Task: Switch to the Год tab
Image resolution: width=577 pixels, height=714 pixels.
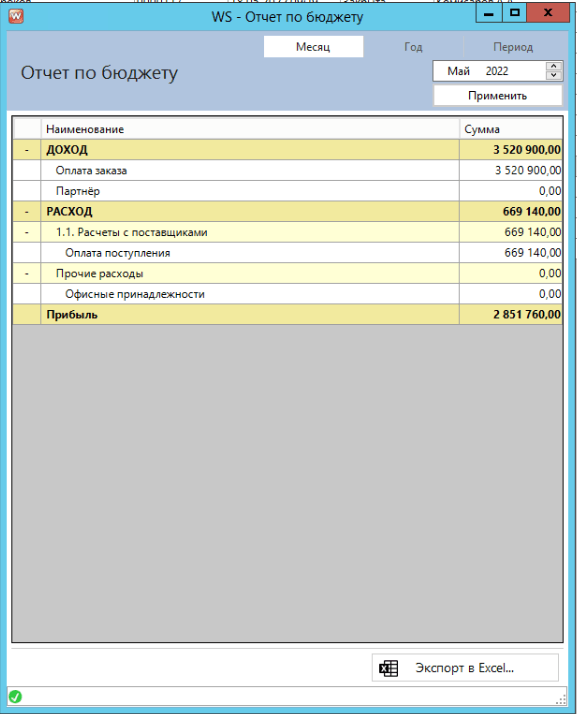Action: click(x=413, y=47)
